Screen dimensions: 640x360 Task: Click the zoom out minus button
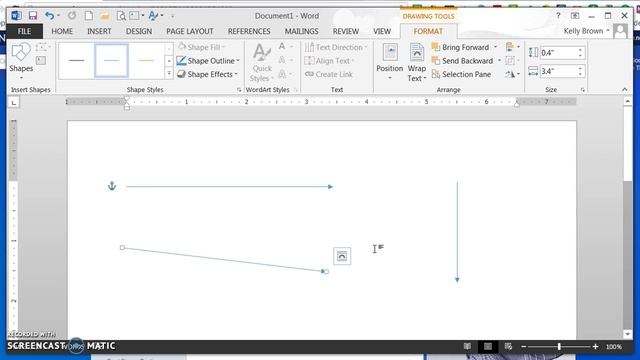[x=524, y=347]
